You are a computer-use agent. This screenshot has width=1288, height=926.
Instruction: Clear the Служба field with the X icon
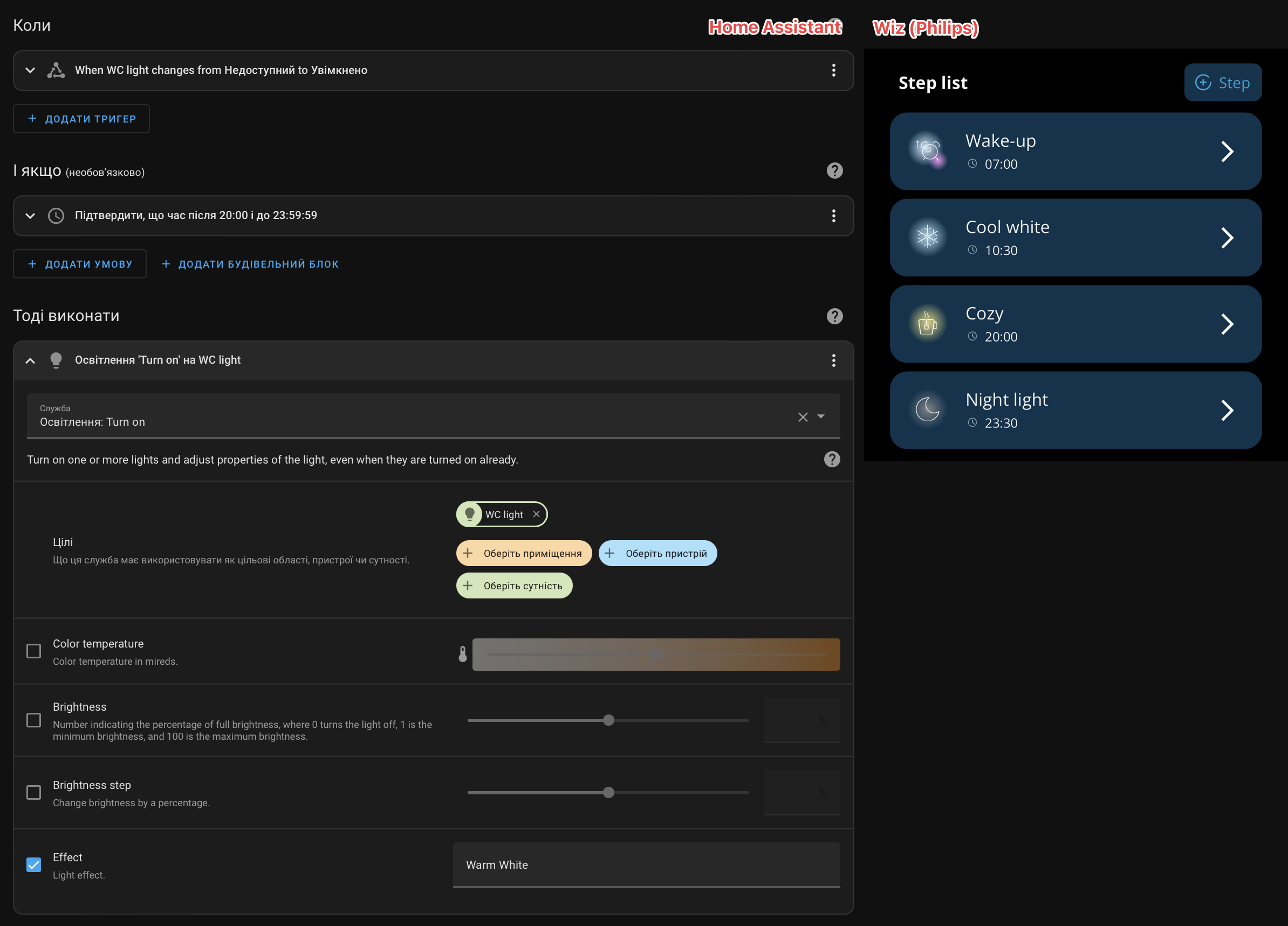tap(803, 417)
